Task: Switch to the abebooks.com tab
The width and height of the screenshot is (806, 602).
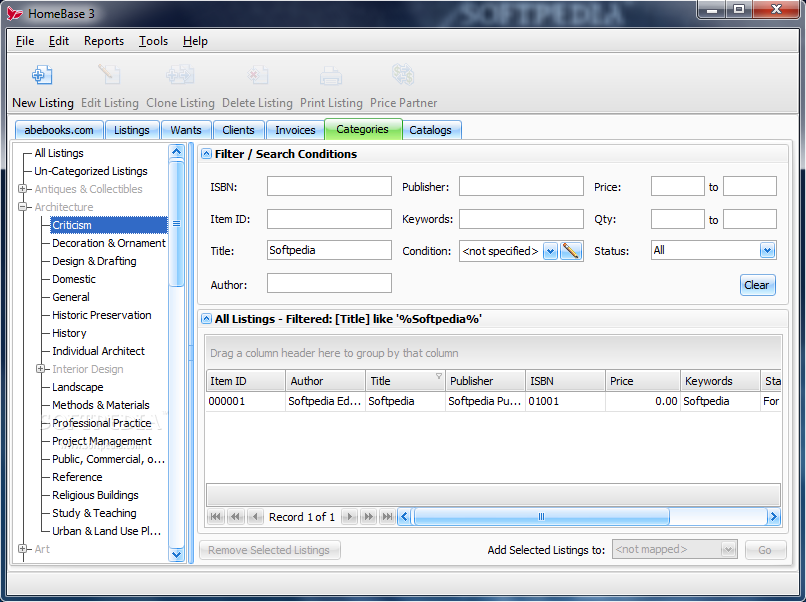Action: 59,130
